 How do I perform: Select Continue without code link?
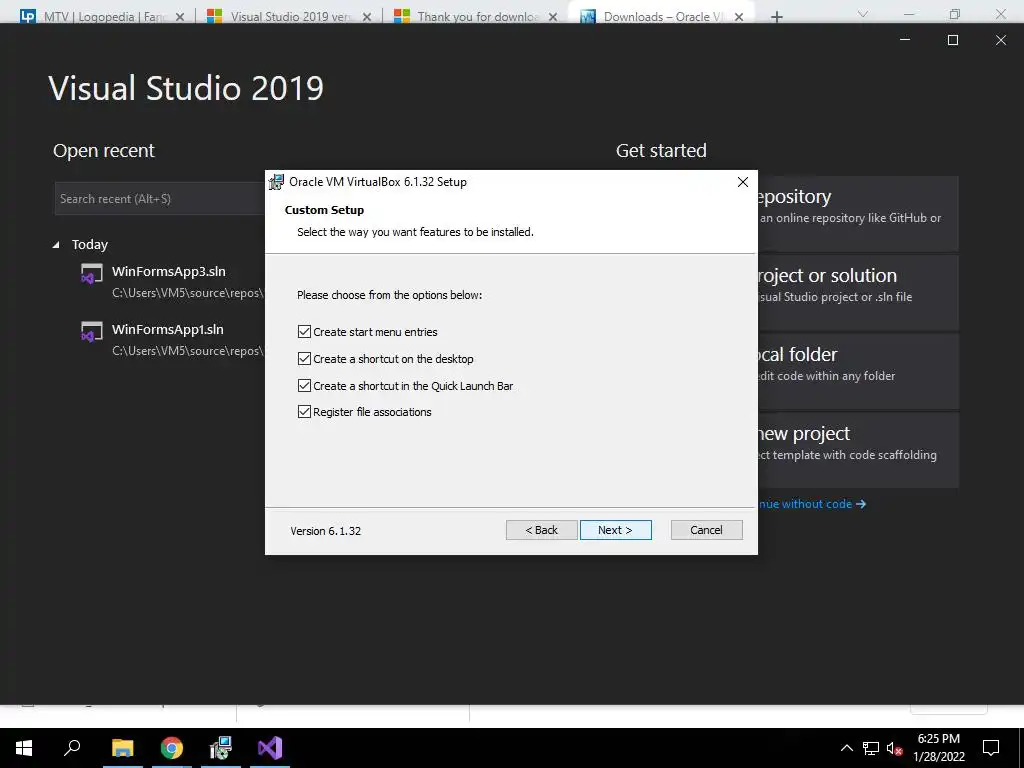(x=812, y=504)
